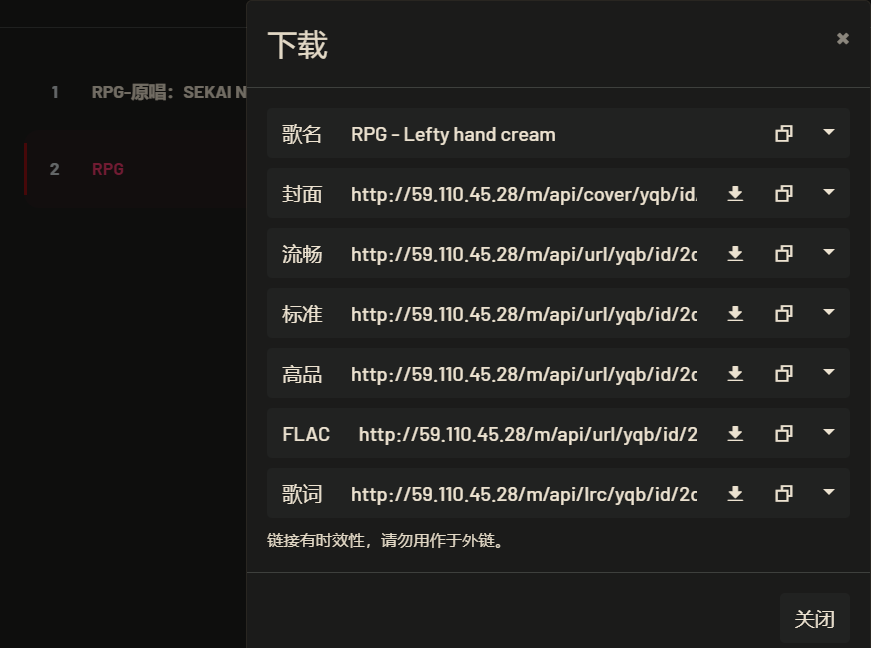
Task: Download the 流畅 quality audio
Action: coord(735,254)
